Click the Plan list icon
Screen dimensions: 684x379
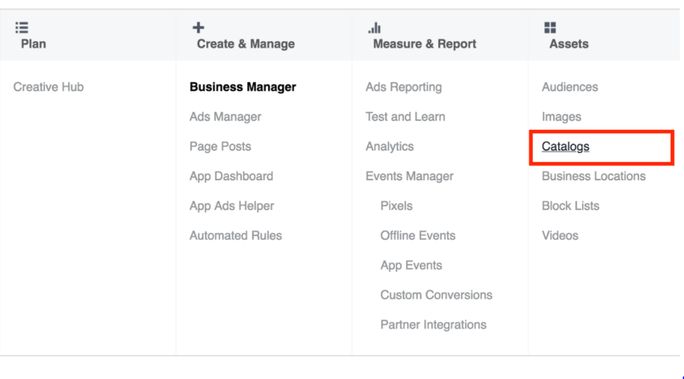[x=22, y=27]
